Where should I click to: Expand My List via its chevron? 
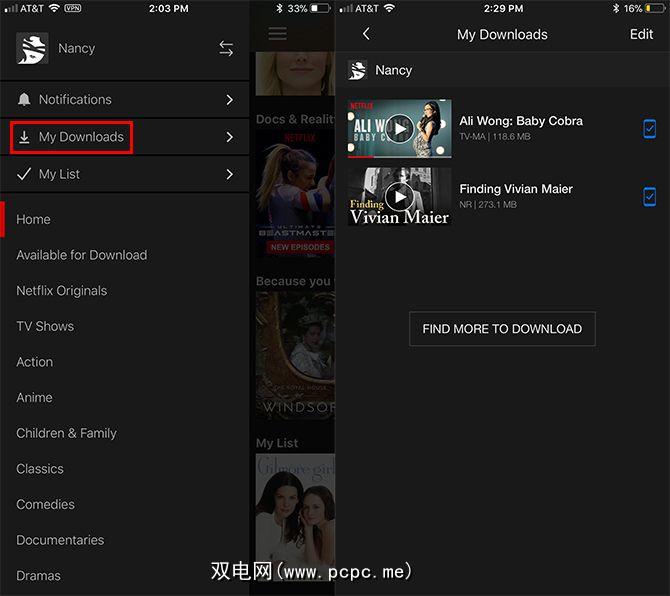[x=229, y=174]
